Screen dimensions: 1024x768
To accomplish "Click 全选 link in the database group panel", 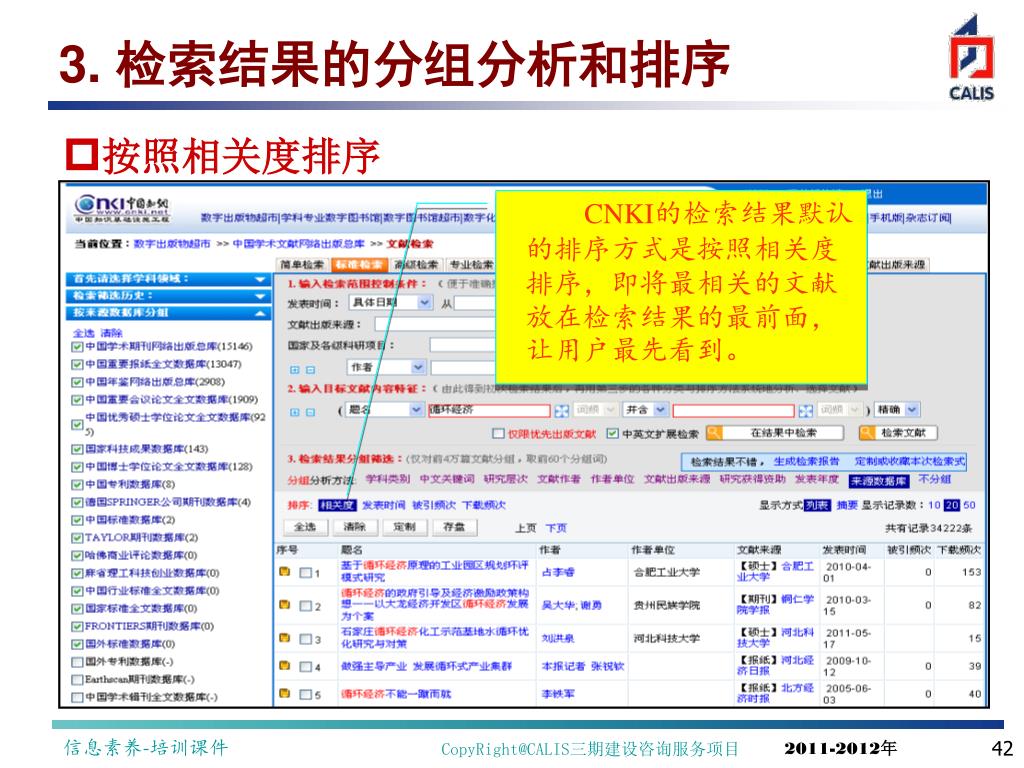I will click(x=84, y=334).
